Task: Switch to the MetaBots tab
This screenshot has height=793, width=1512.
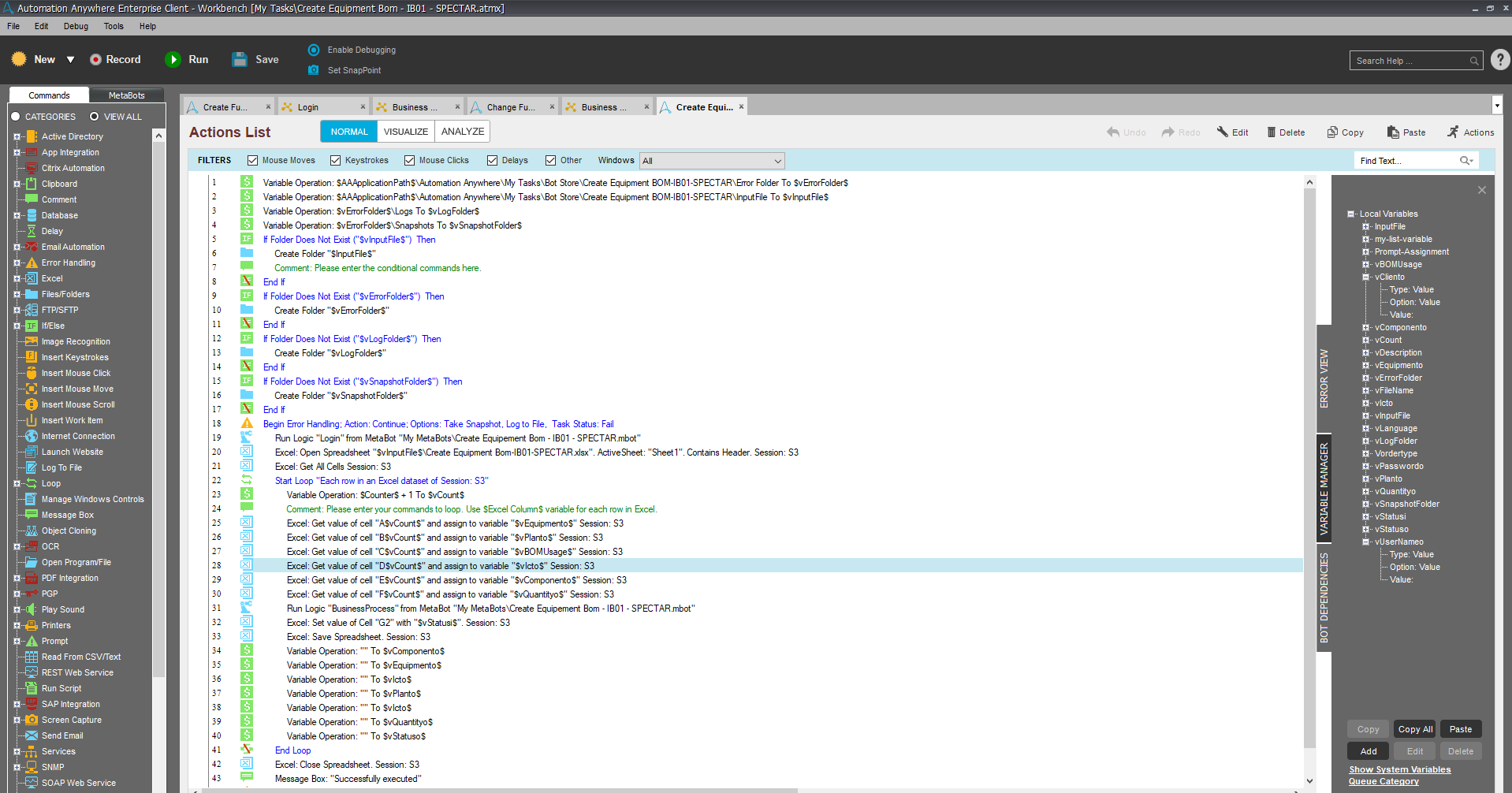Action: click(126, 95)
